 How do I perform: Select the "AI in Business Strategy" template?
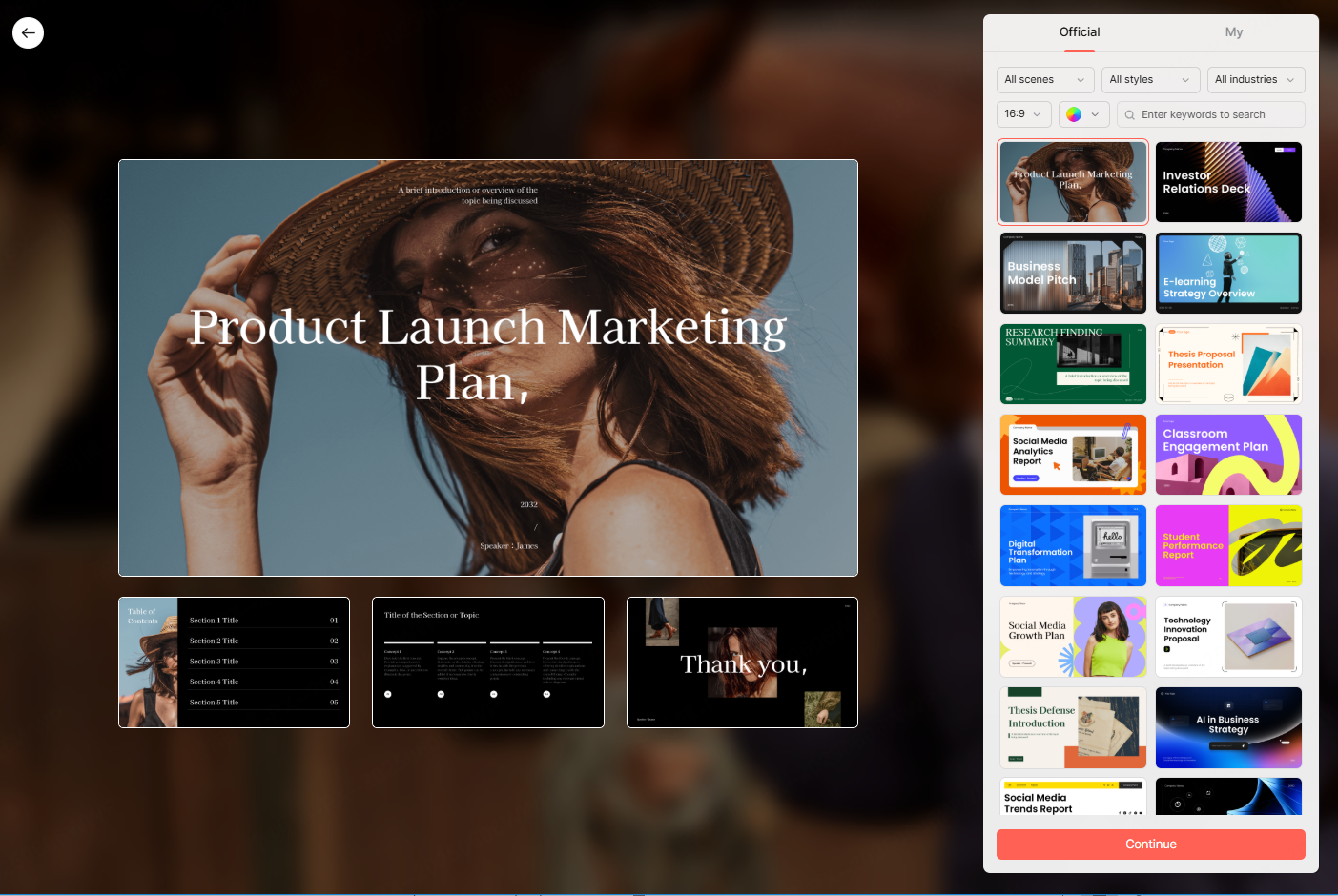(1228, 727)
